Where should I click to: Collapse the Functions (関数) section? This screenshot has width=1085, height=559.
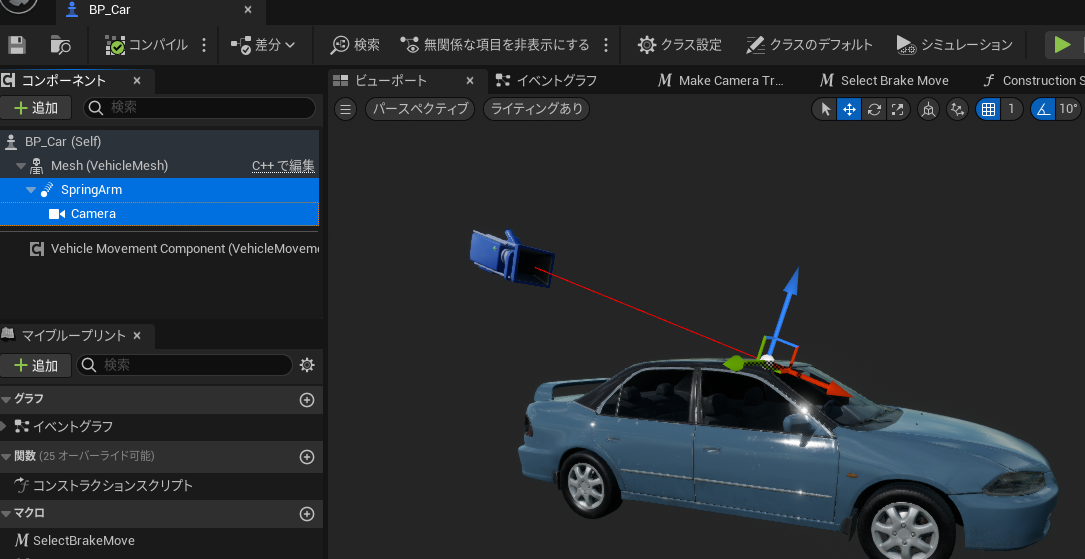(x=6, y=456)
